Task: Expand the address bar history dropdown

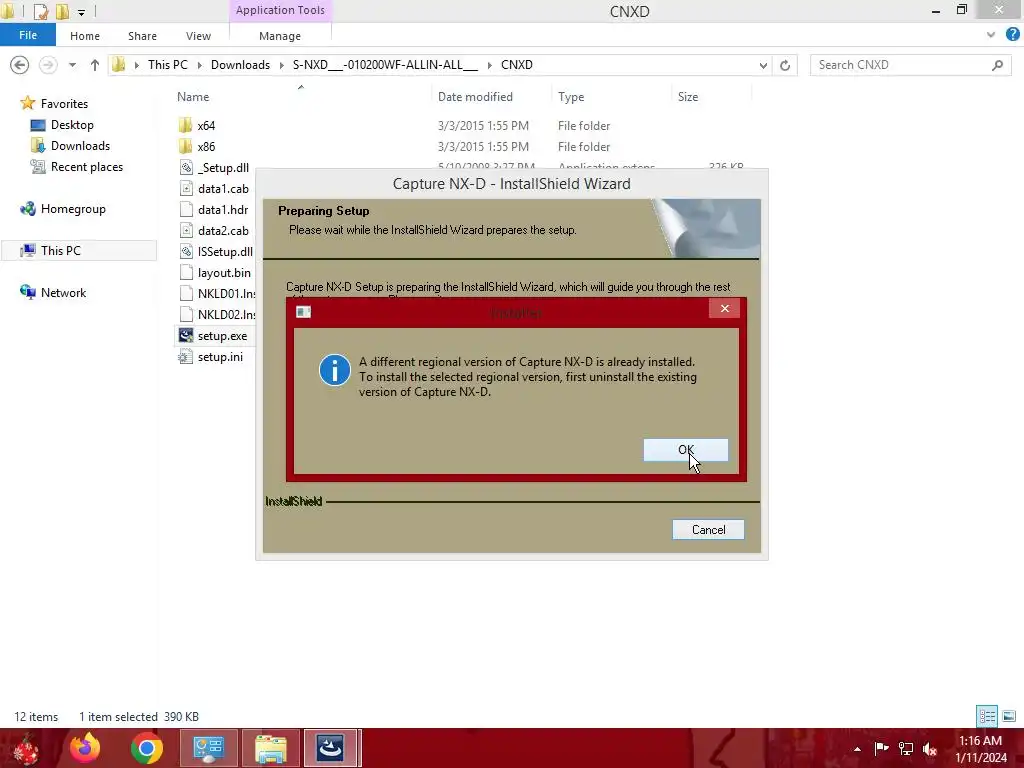Action: (763, 65)
